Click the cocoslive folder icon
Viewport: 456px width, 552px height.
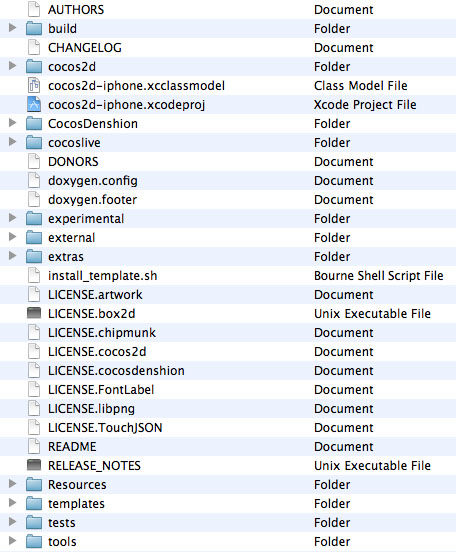click(34, 142)
